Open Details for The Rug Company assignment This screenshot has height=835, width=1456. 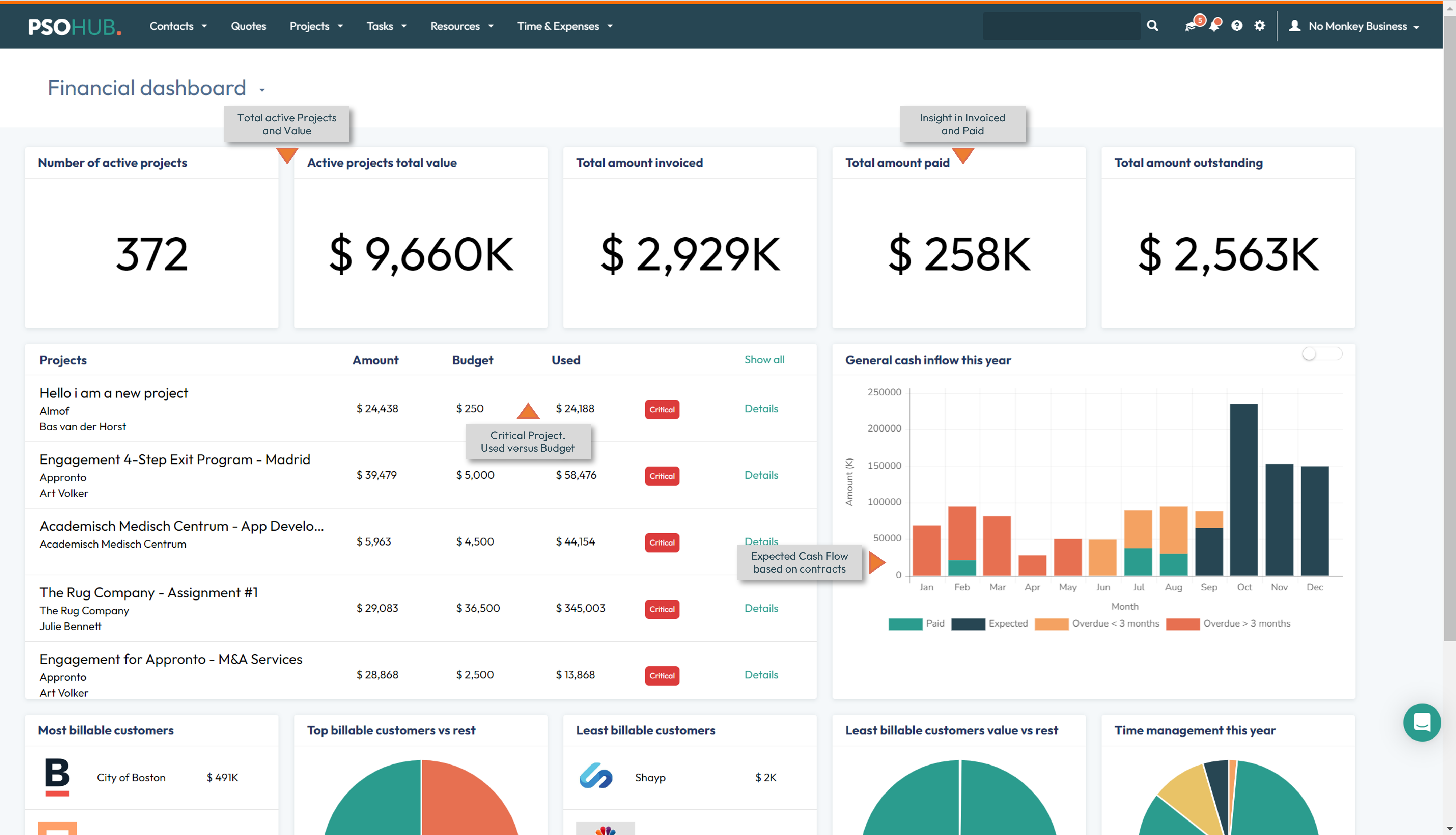pyautogui.click(x=761, y=608)
